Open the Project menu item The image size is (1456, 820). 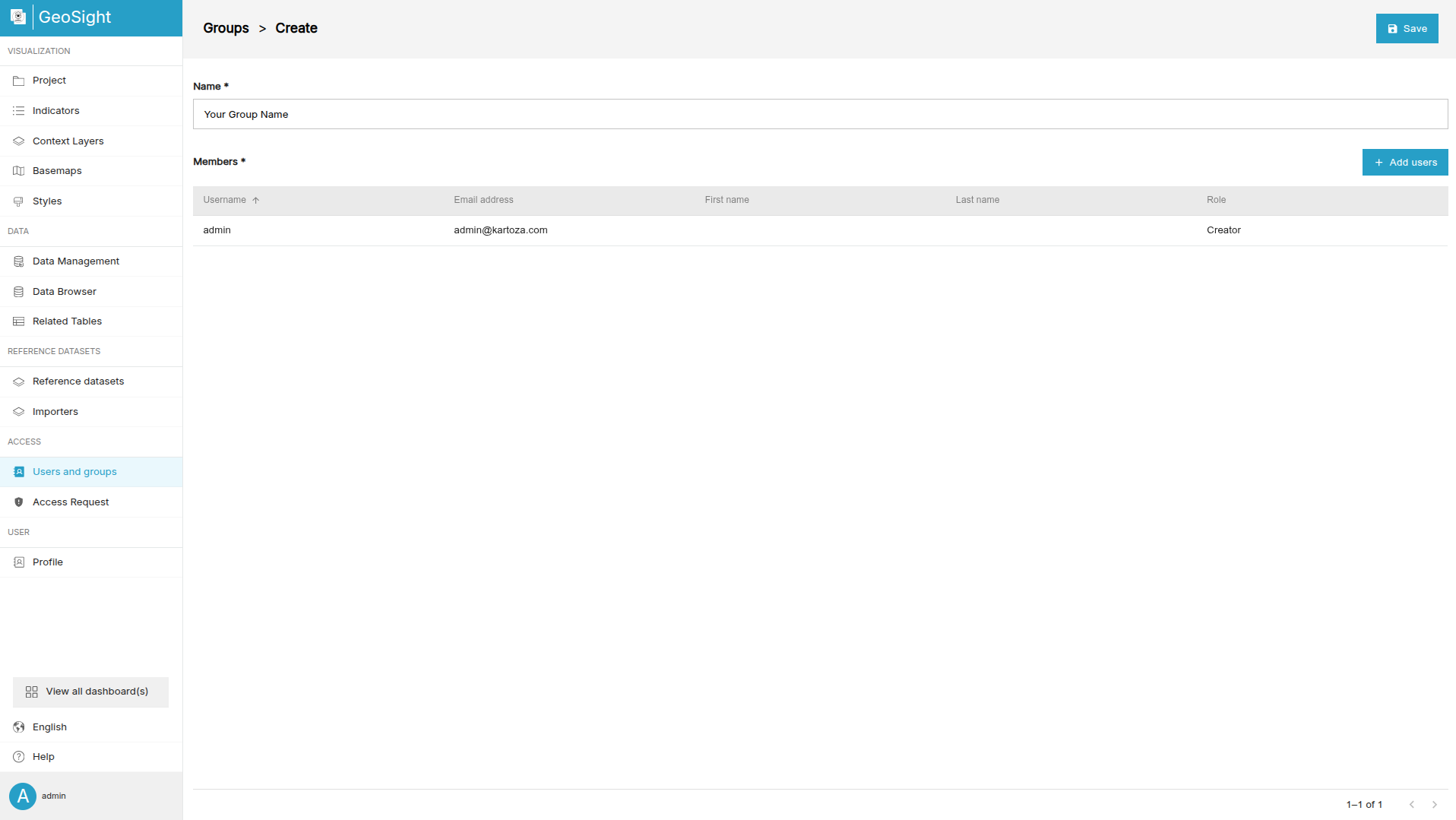tap(91, 81)
